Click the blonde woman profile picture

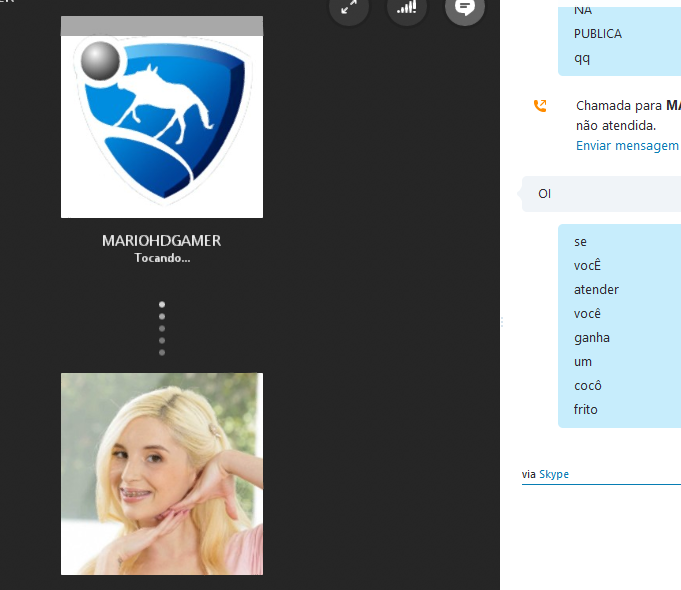[x=162, y=474]
